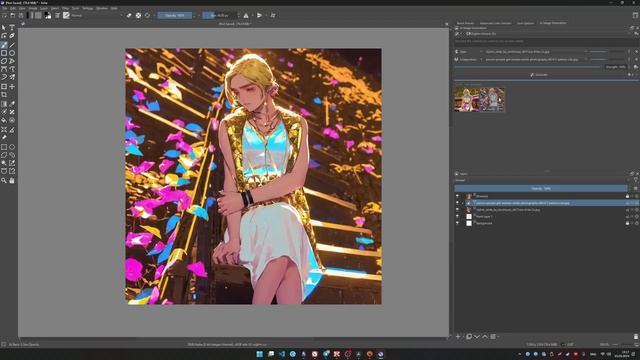Toggle vertical mirror tool
This screenshot has width=640, height=360.
[260, 16]
